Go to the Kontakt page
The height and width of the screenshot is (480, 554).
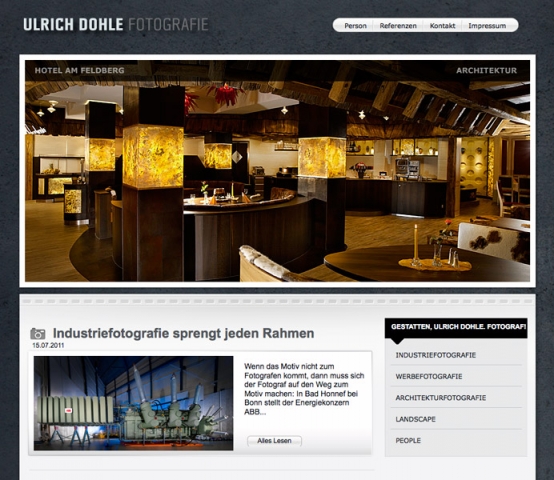(x=442, y=26)
